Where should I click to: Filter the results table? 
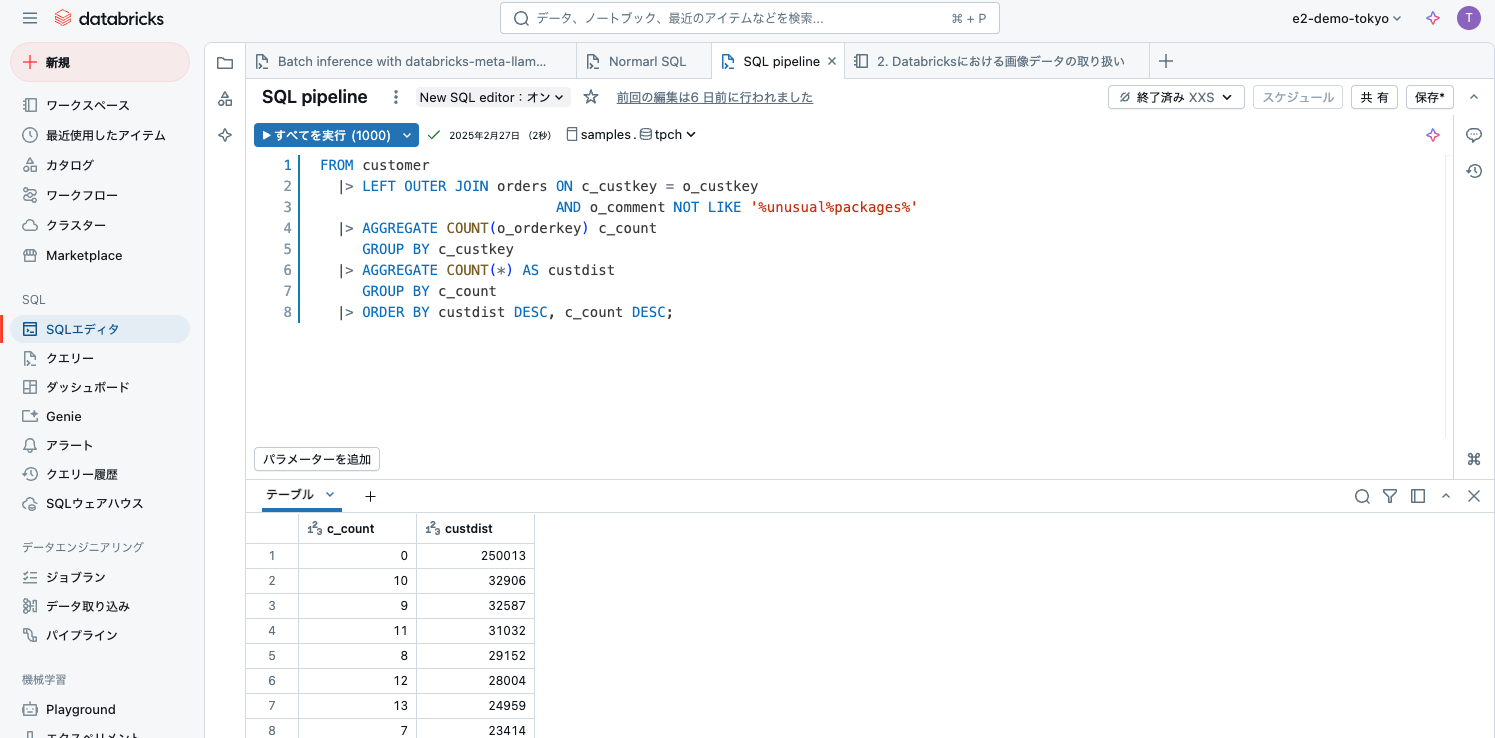(1390, 496)
